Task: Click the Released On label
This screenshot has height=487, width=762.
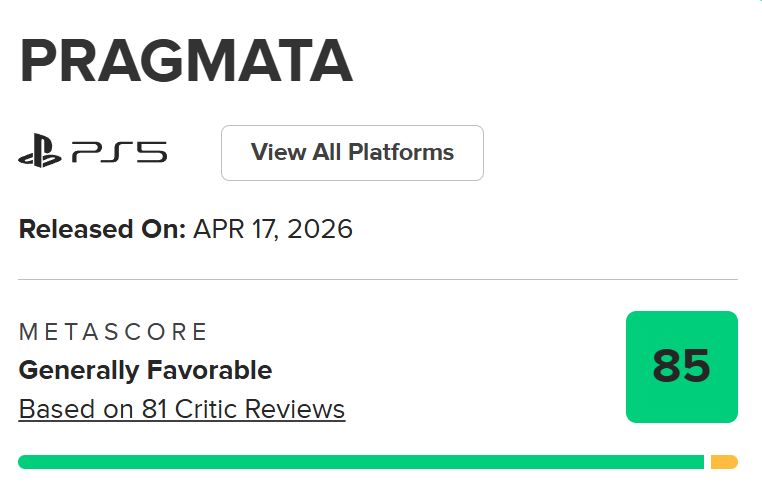Action: tap(102, 229)
